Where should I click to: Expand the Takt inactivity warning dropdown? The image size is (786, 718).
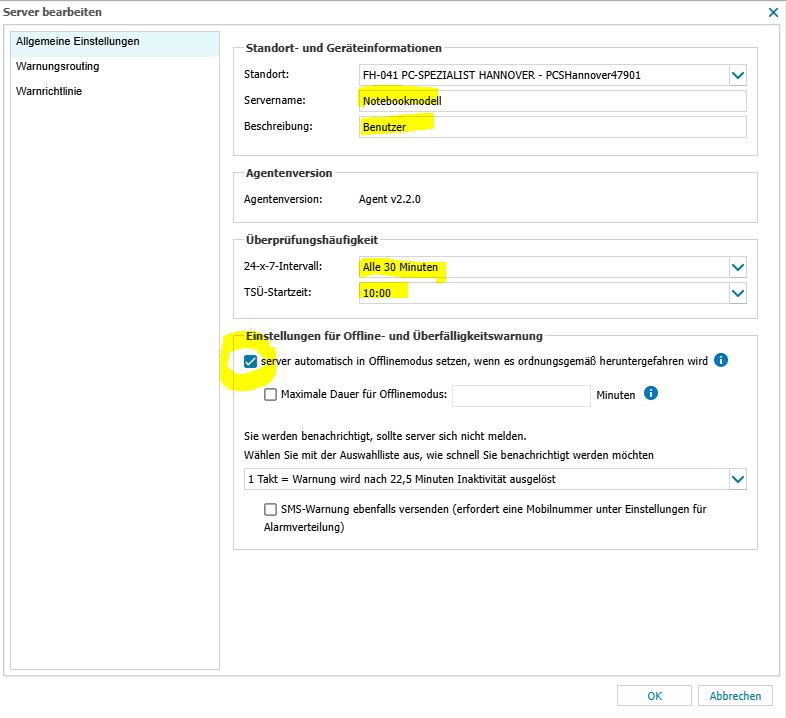pos(738,479)
